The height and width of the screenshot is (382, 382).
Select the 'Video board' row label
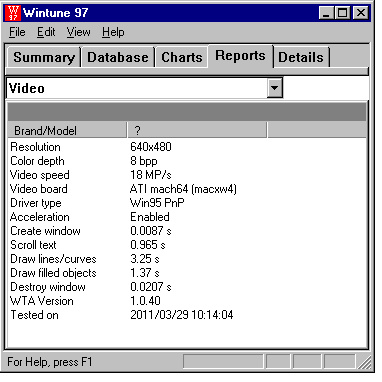(39, 189)
